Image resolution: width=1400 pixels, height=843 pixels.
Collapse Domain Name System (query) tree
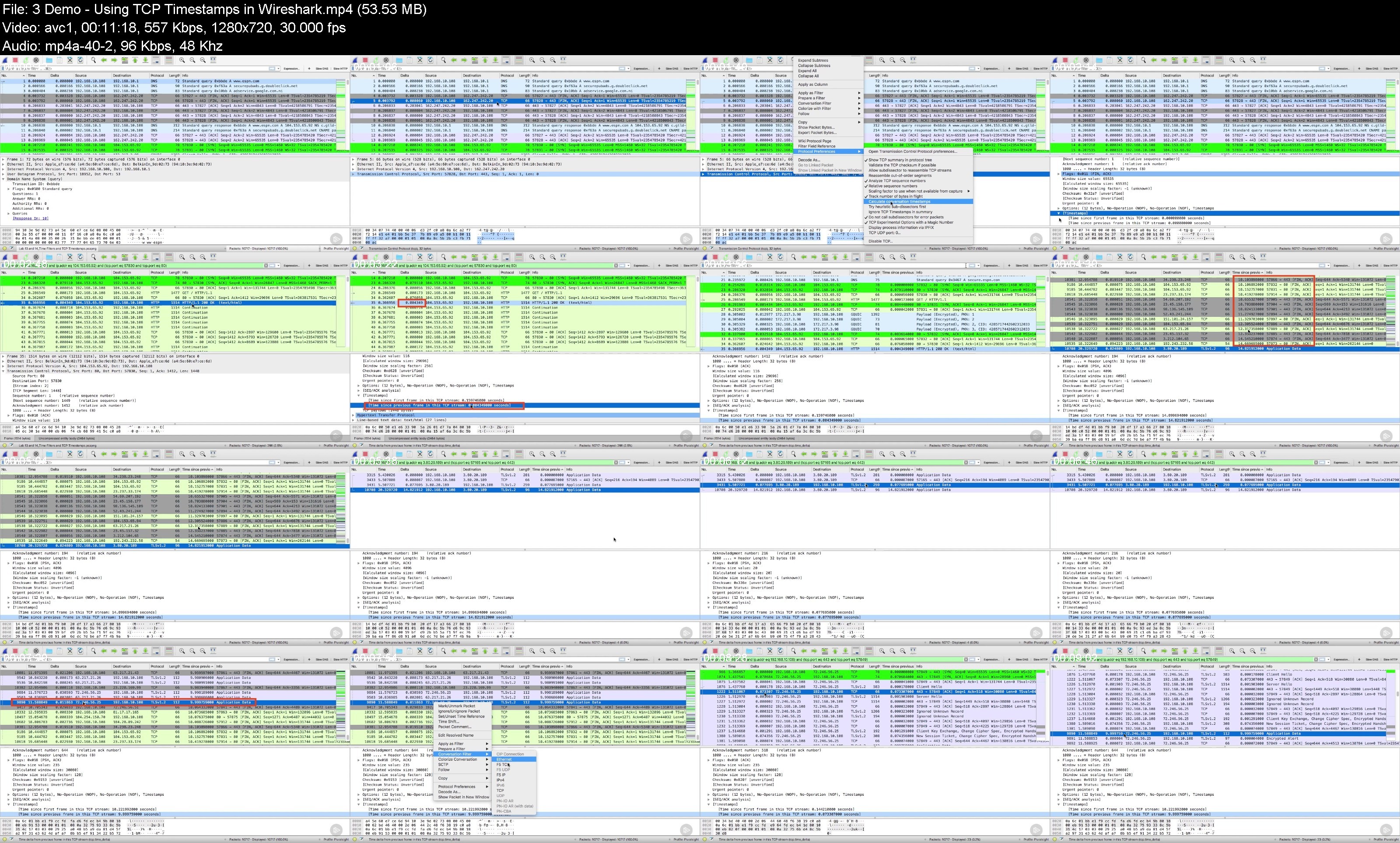click(3, 179)
